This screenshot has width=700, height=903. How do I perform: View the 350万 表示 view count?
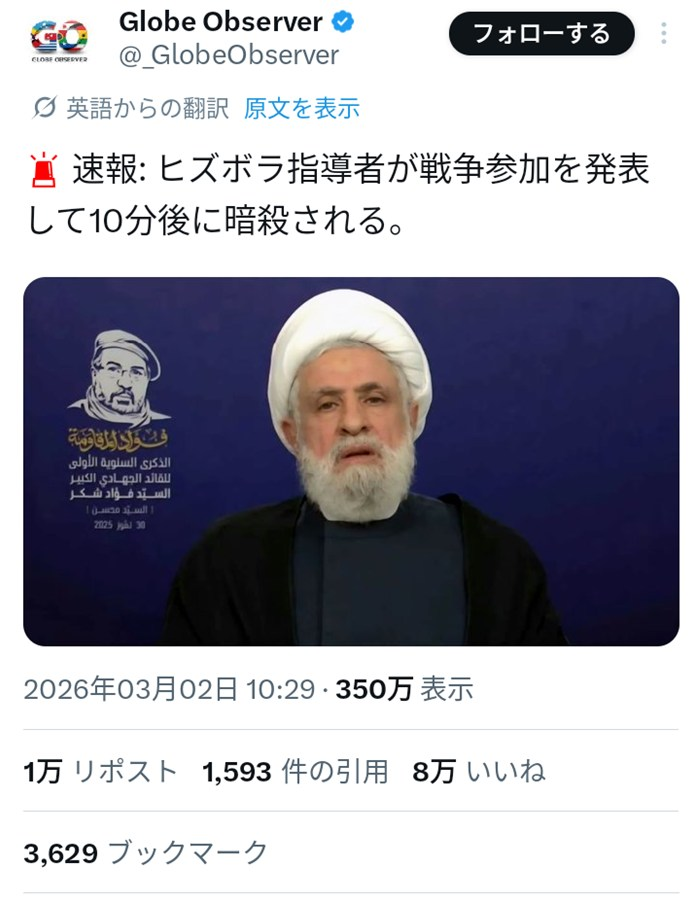pyautogui.click(x=404, y=689)
